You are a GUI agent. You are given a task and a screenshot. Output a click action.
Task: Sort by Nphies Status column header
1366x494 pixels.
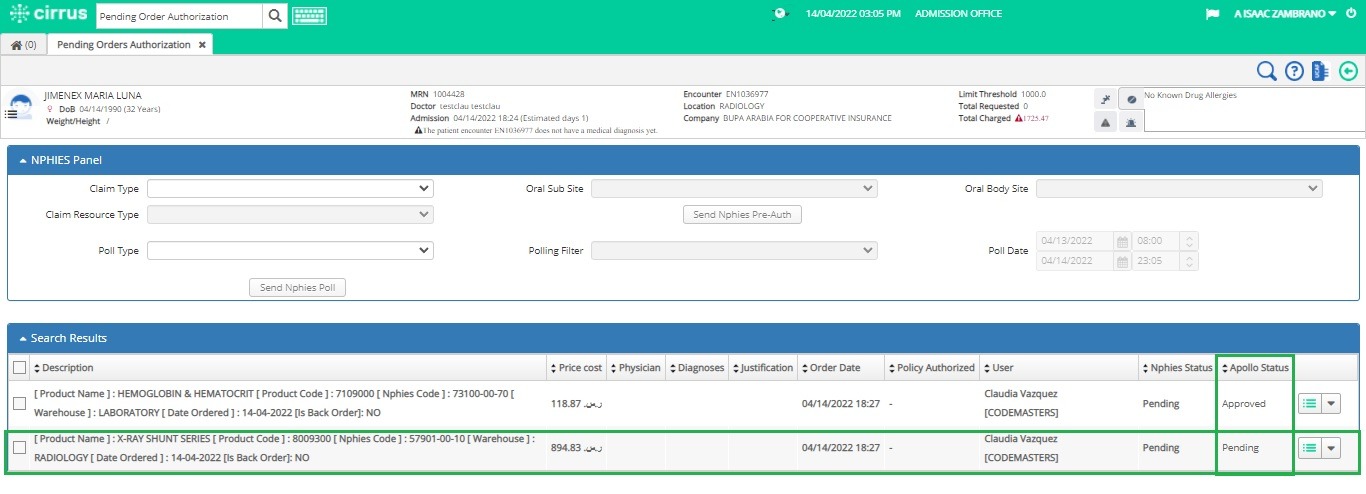point(1176,368)
